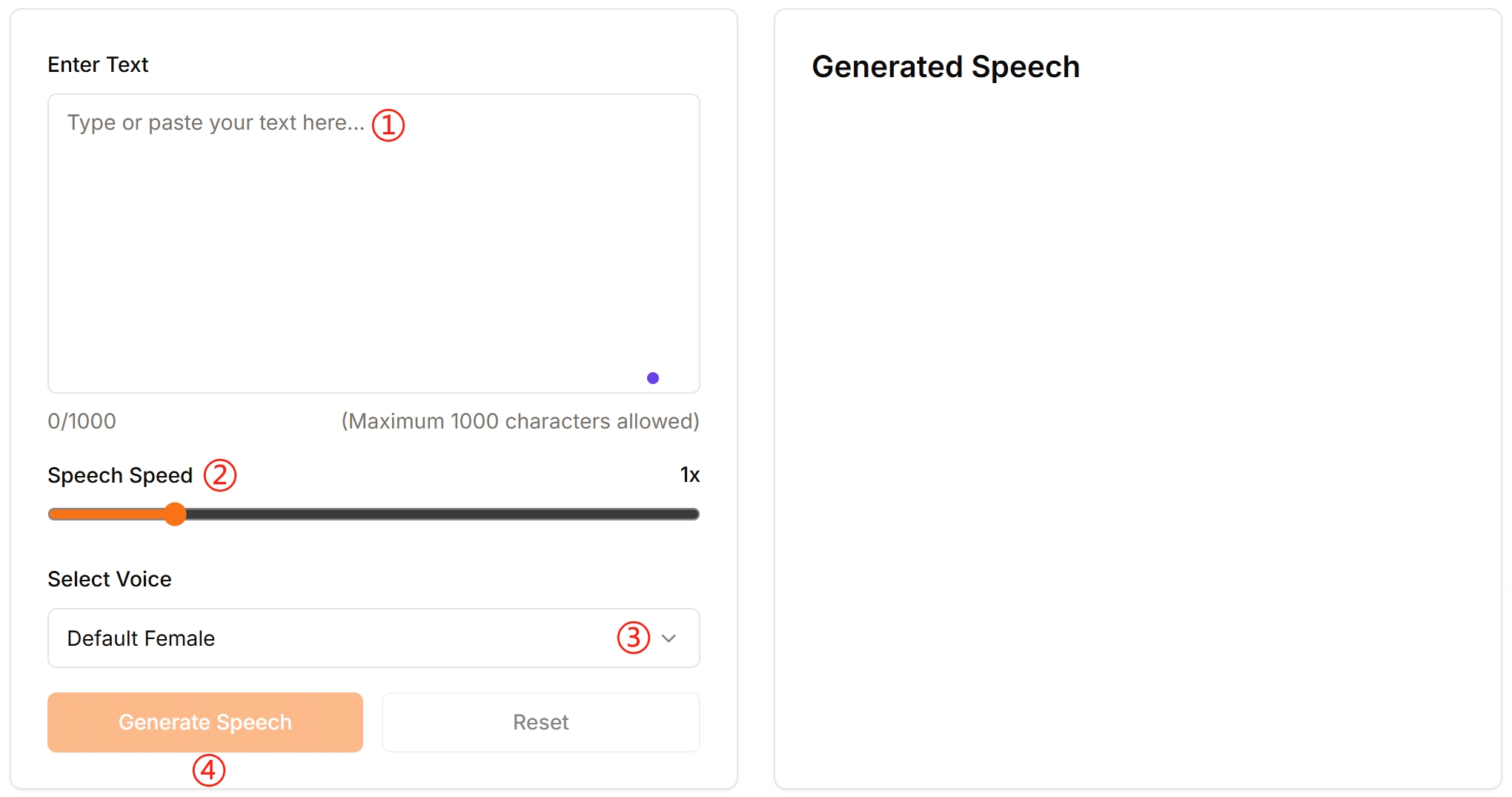The width and height of the screenshot is (1512, 797).
Task: Click the Generated Speech heading
Action: pos(946,67)
